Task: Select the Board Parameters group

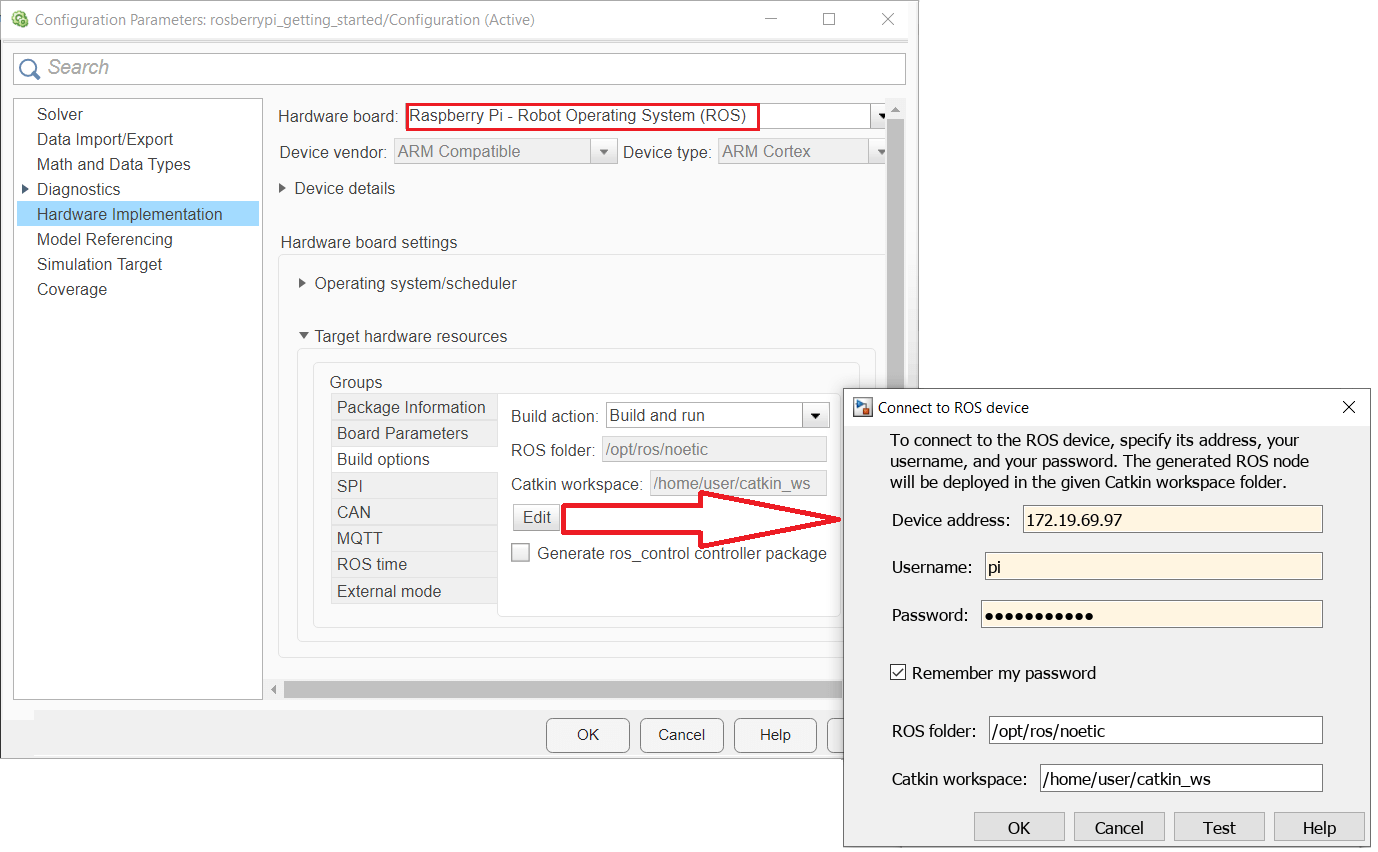Action: tap(414, 433)
